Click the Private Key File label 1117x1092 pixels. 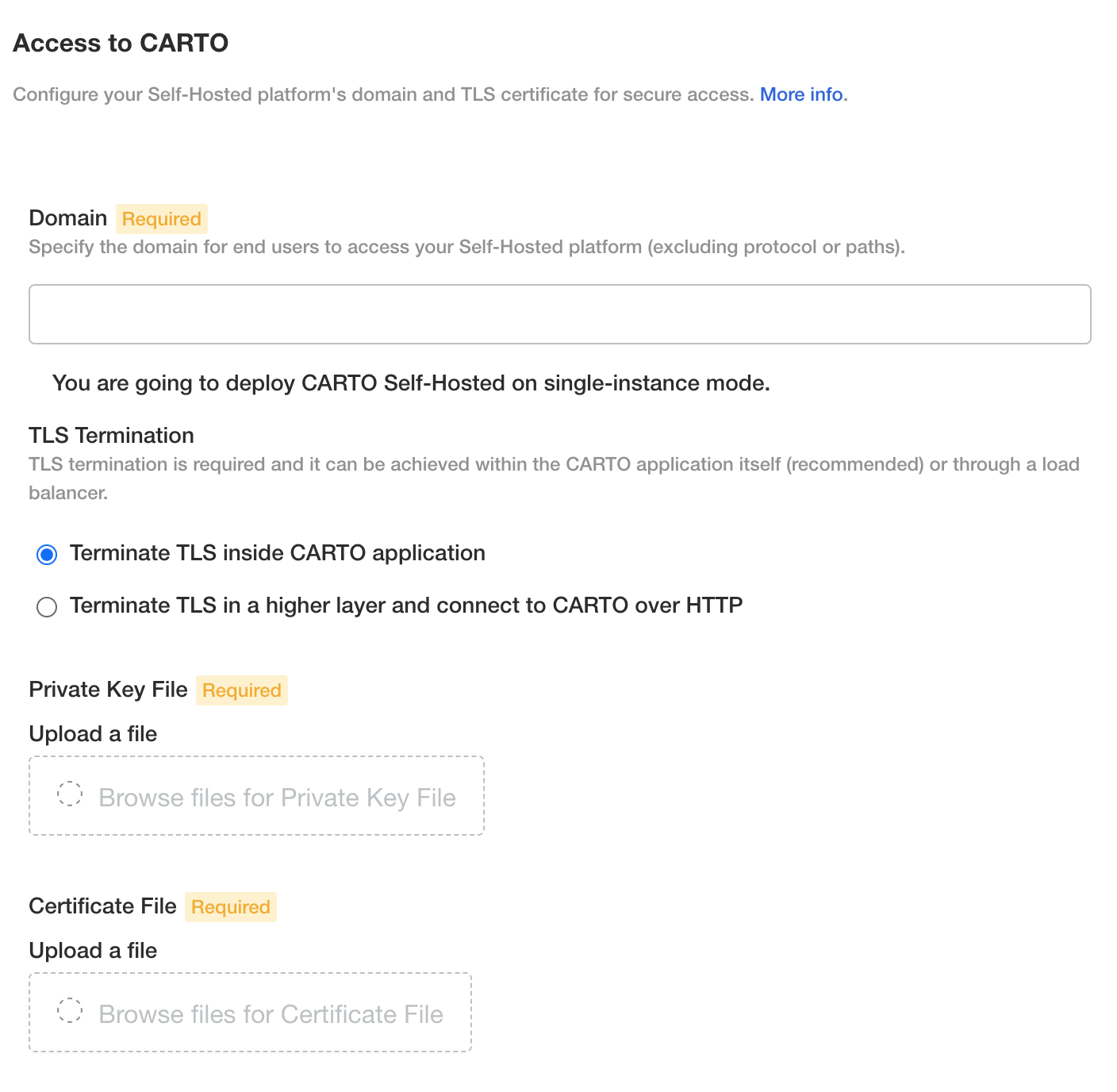[108, 690]
